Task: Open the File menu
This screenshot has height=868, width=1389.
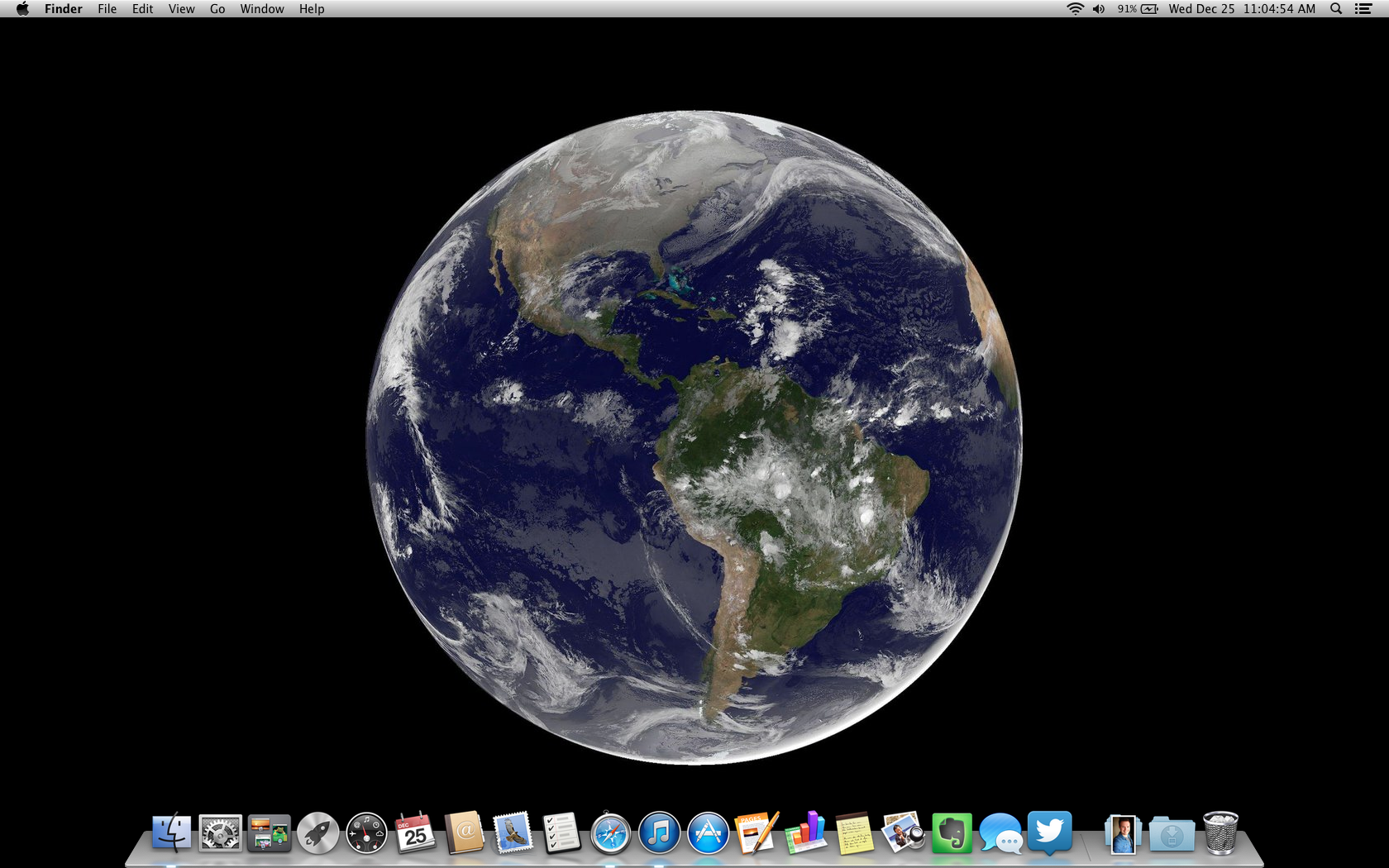Action: pyautogui.click(x=107, y=9)
